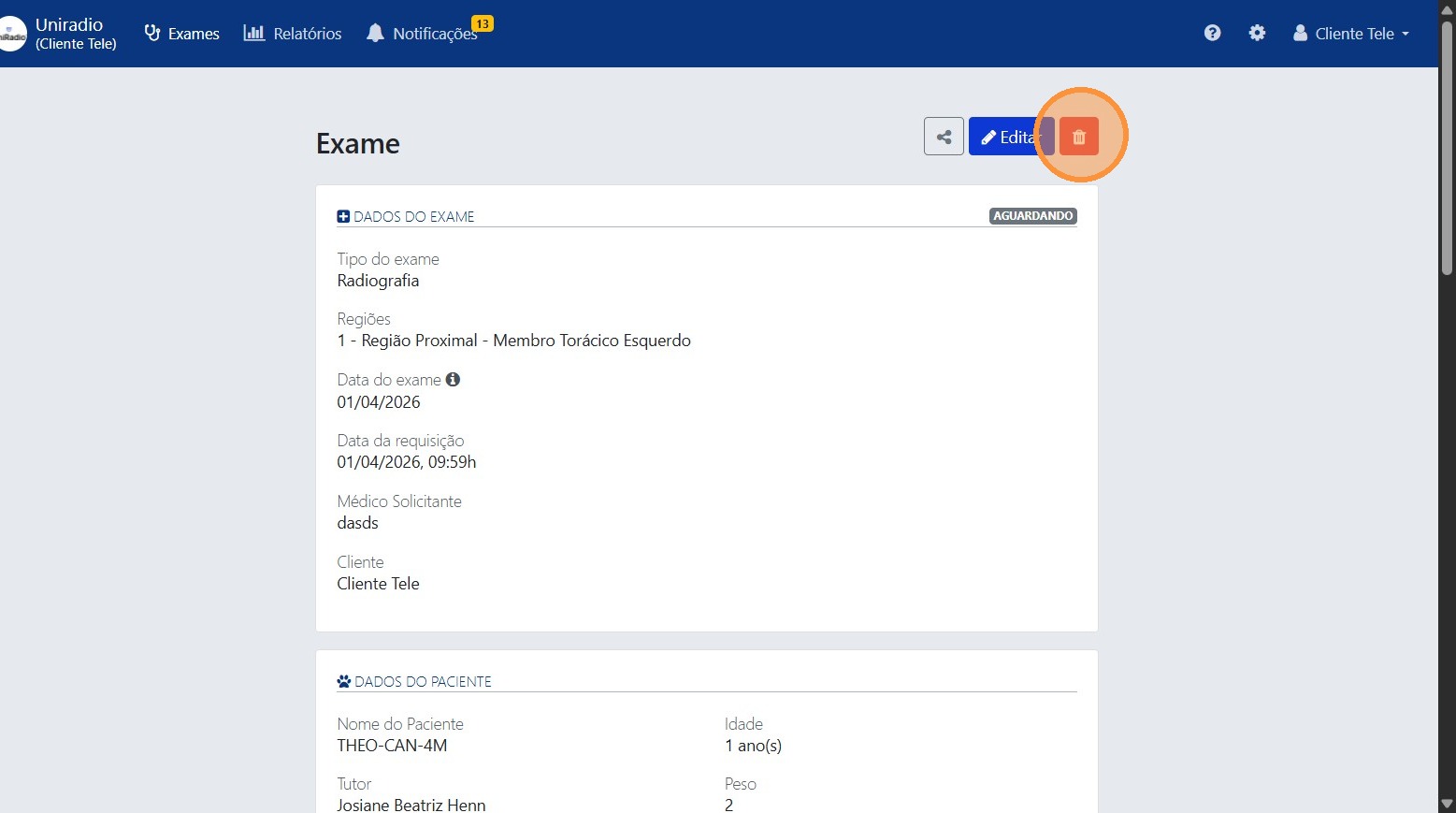Go to the Relatórios menu item
The image size is (1456, 813).
pyautogui.click(x=293, y=34)
